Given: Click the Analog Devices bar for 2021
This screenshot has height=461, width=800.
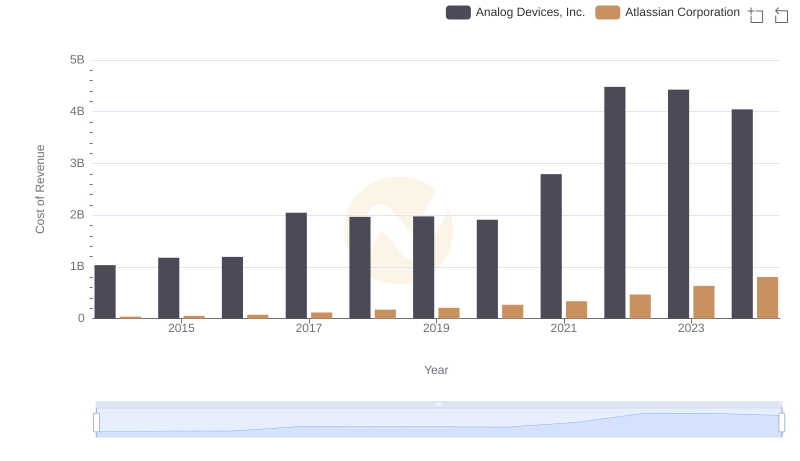Looking at the screenshot, I should coord(551,246).
